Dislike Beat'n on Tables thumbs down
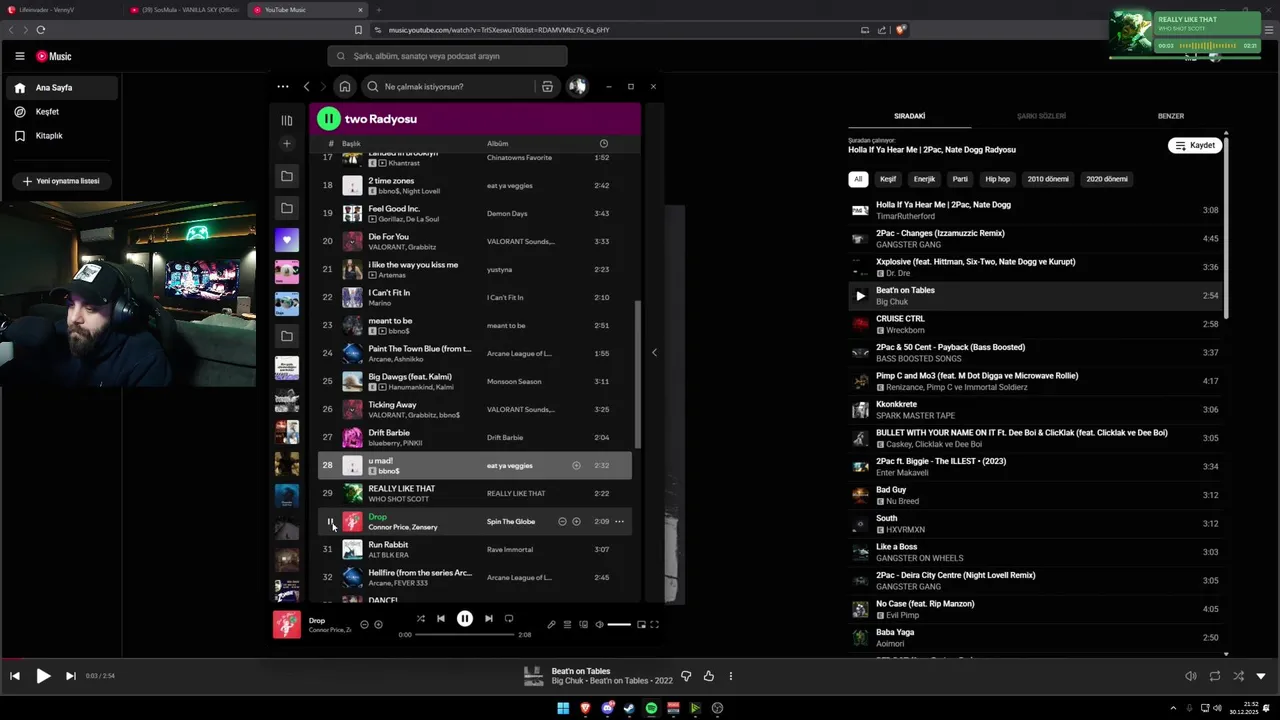 click(686, 676)
